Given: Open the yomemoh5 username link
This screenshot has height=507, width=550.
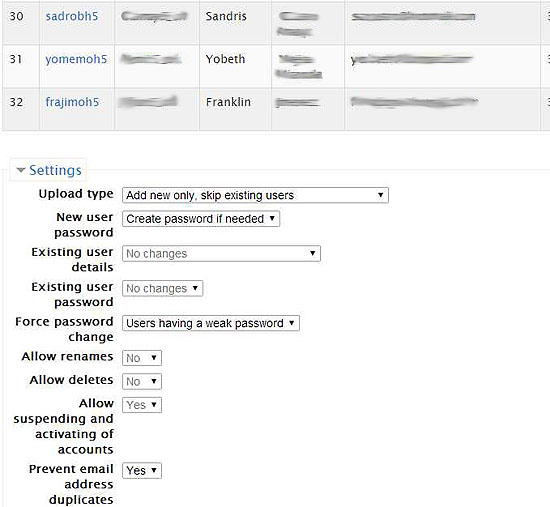Looking at the screenshot, I should point(76,59).
